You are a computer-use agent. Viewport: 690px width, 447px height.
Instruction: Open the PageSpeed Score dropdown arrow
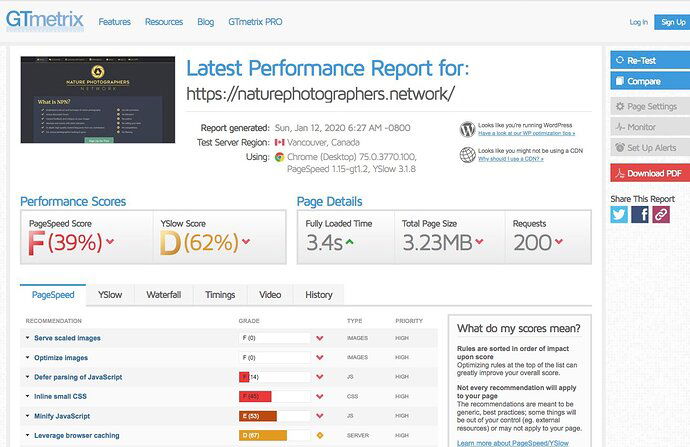click(109, 241)
